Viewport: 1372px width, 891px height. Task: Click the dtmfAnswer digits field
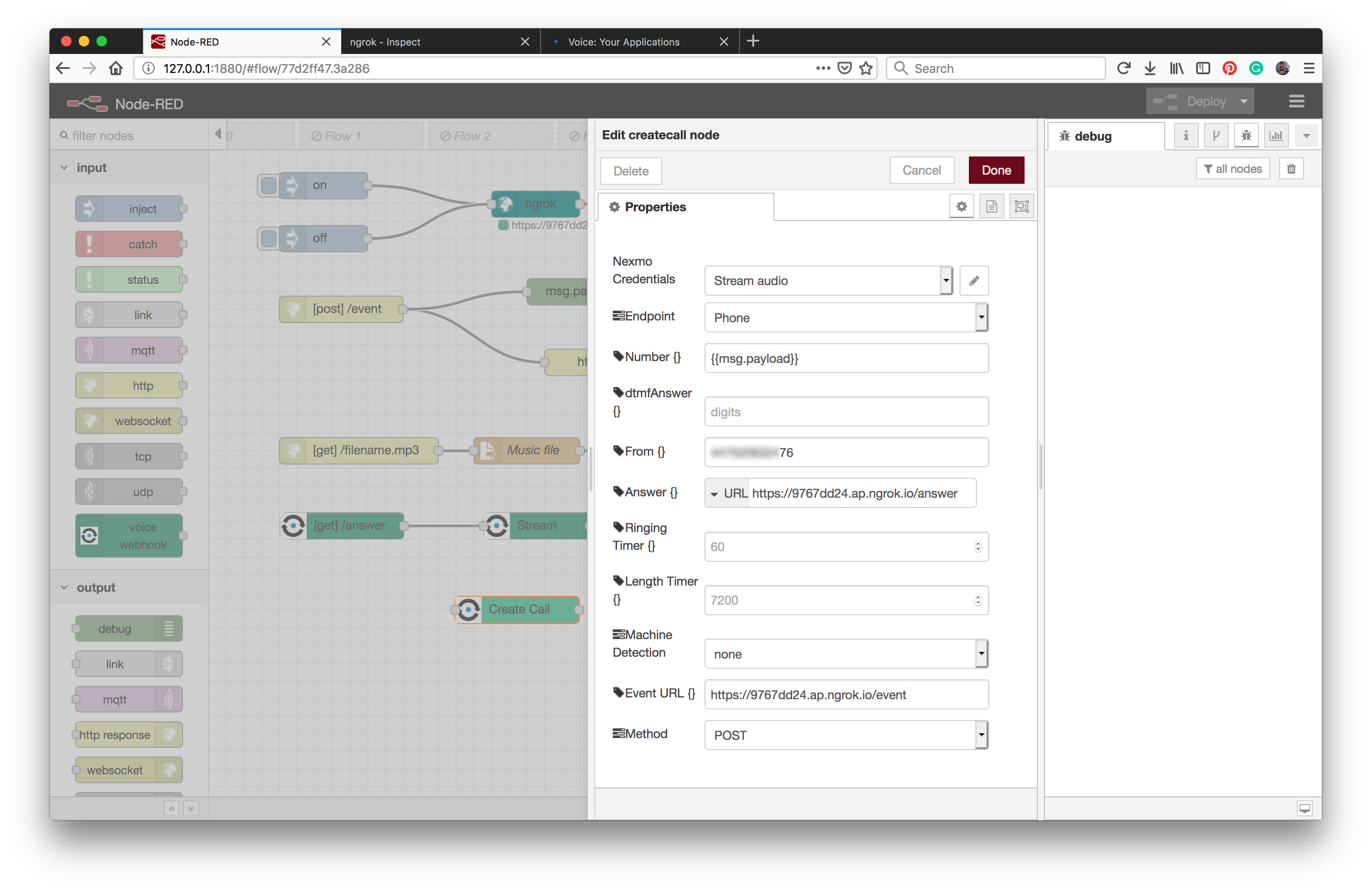[846, 412]
